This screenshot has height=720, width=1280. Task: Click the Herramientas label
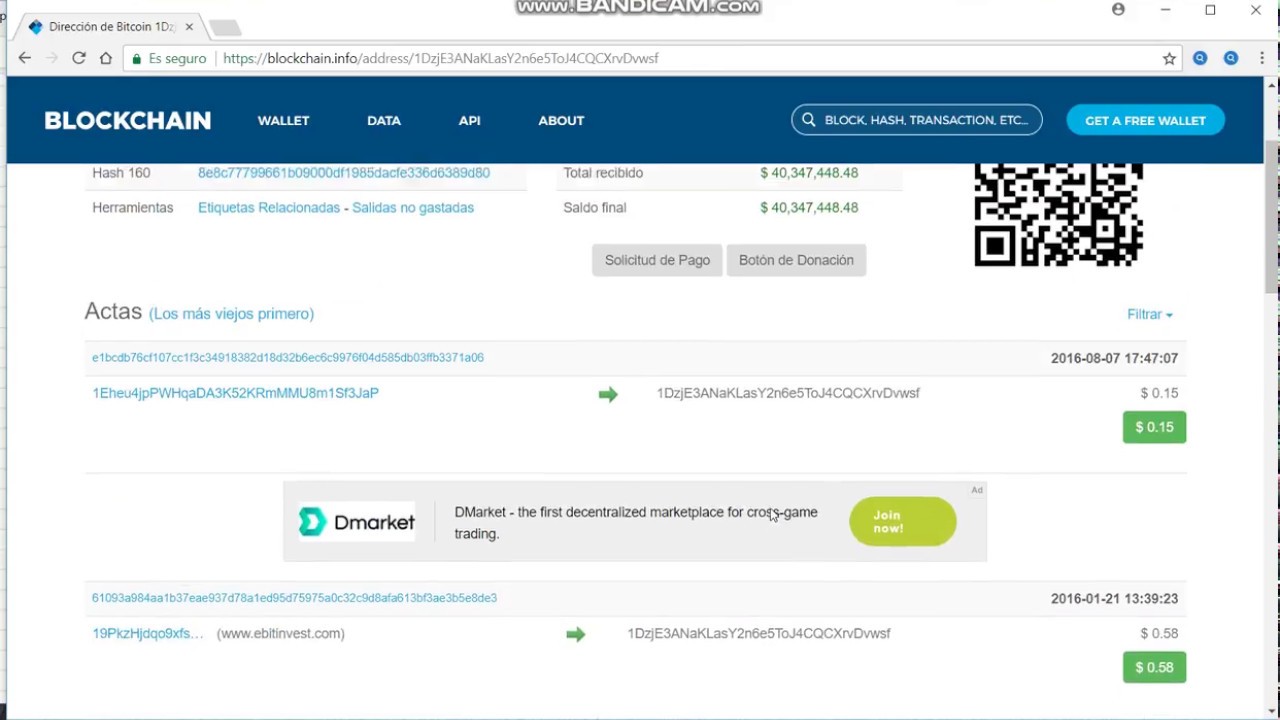pyautogui.click(x=132, y=208)
